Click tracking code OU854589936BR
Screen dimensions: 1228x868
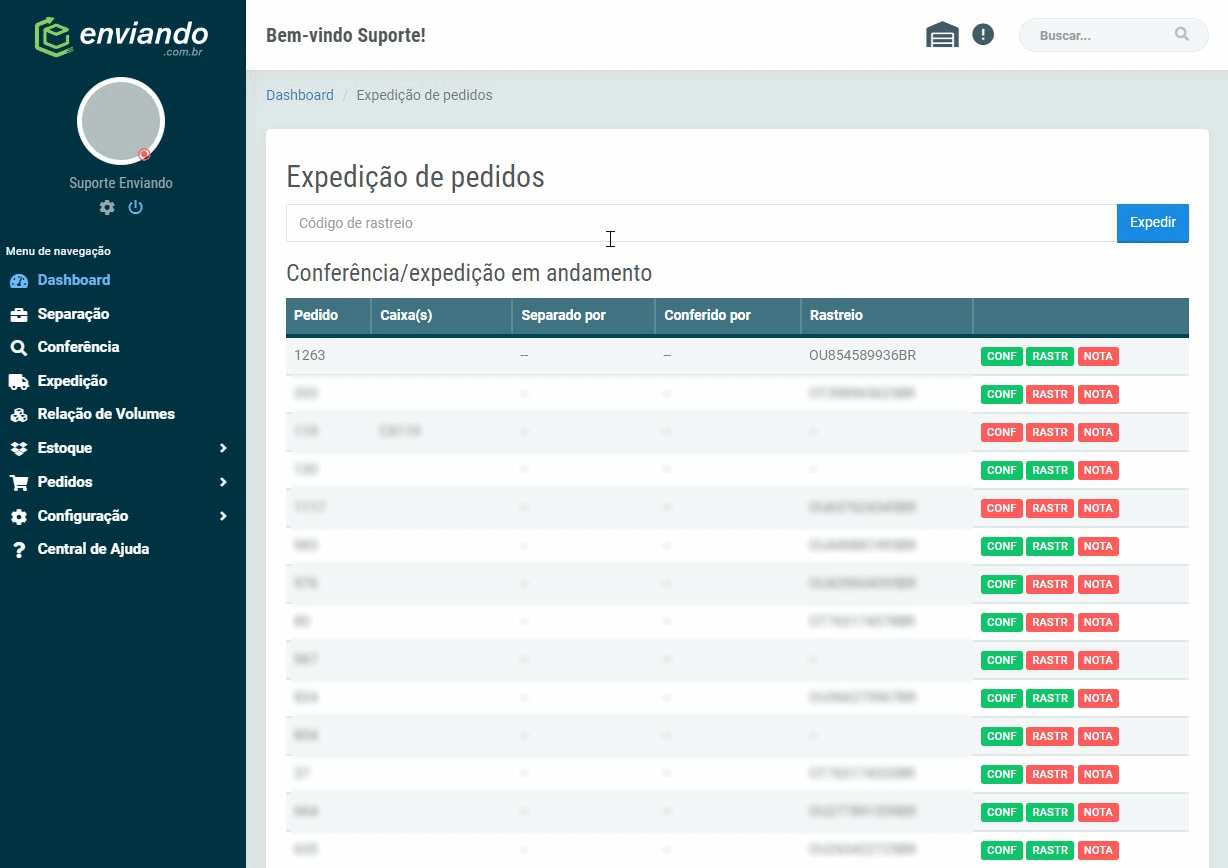(863, 355)
